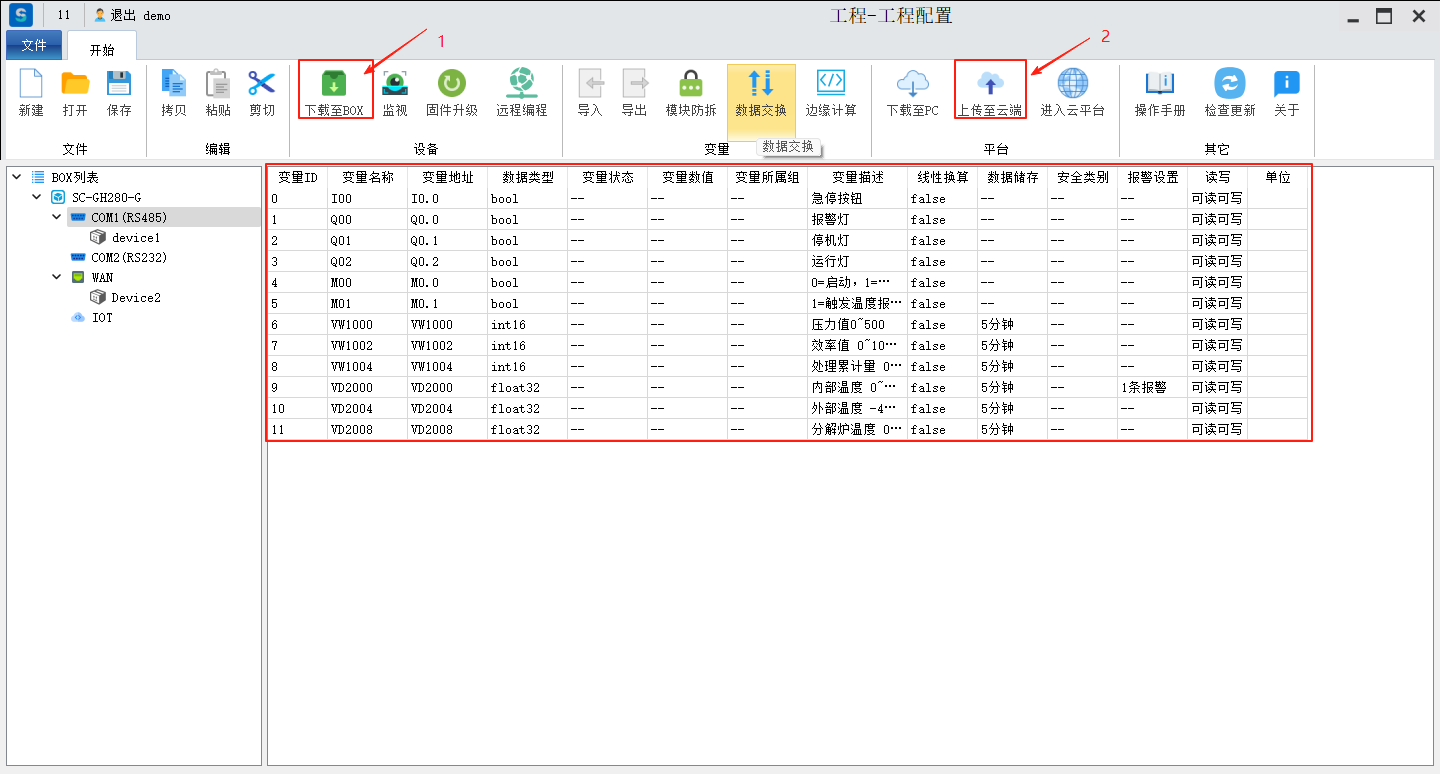The height and width of the screenshot is (774, 1440).
Task: Select Device2 in the tree
Action: tap(135, 297)
